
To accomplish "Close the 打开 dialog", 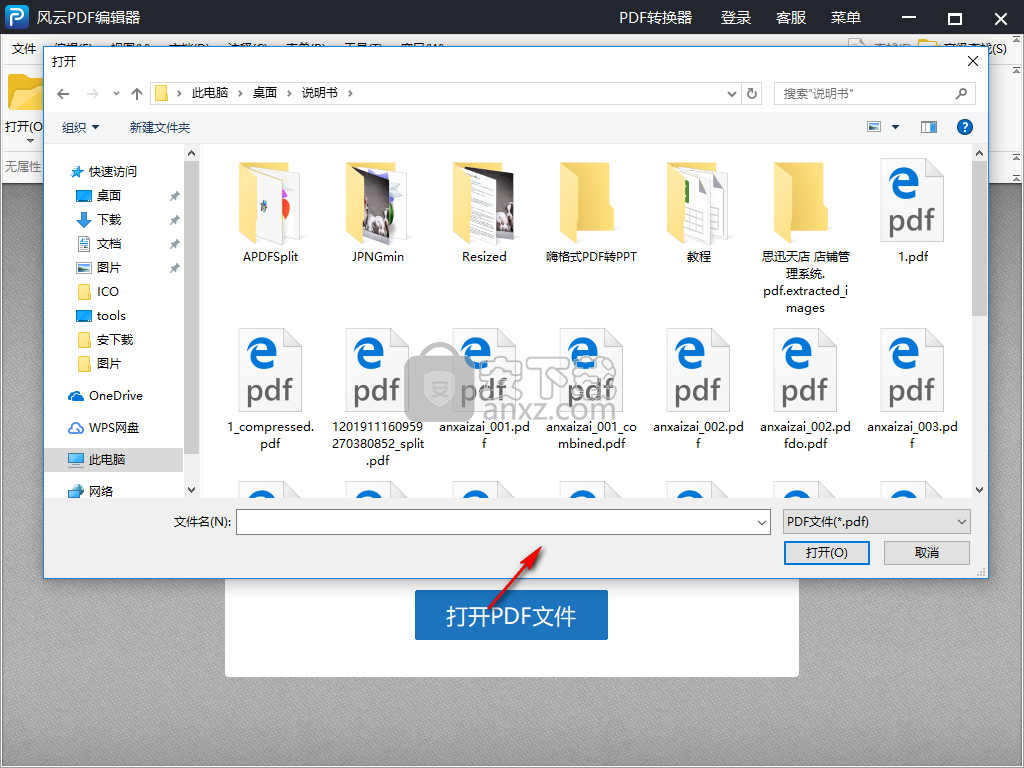I will coord(972,61).
